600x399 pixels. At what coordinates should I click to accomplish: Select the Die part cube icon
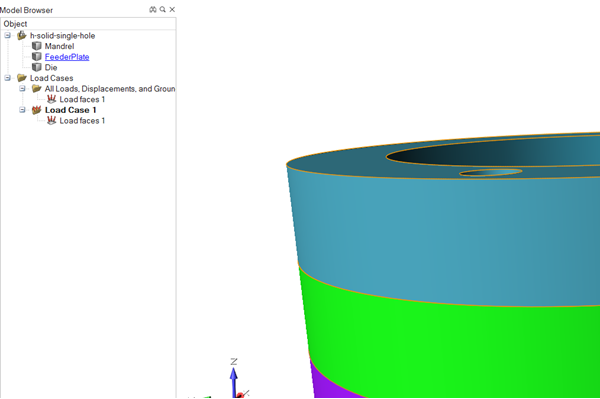click(37, 67)
